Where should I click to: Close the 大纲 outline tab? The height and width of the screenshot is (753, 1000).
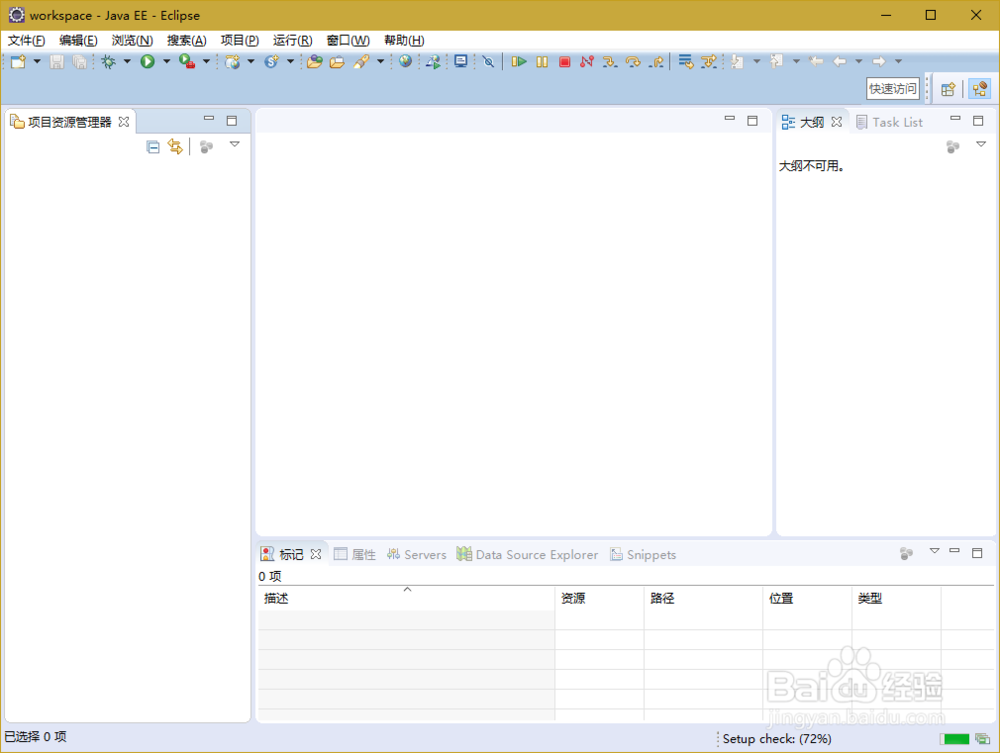click(x=837, y=122)
